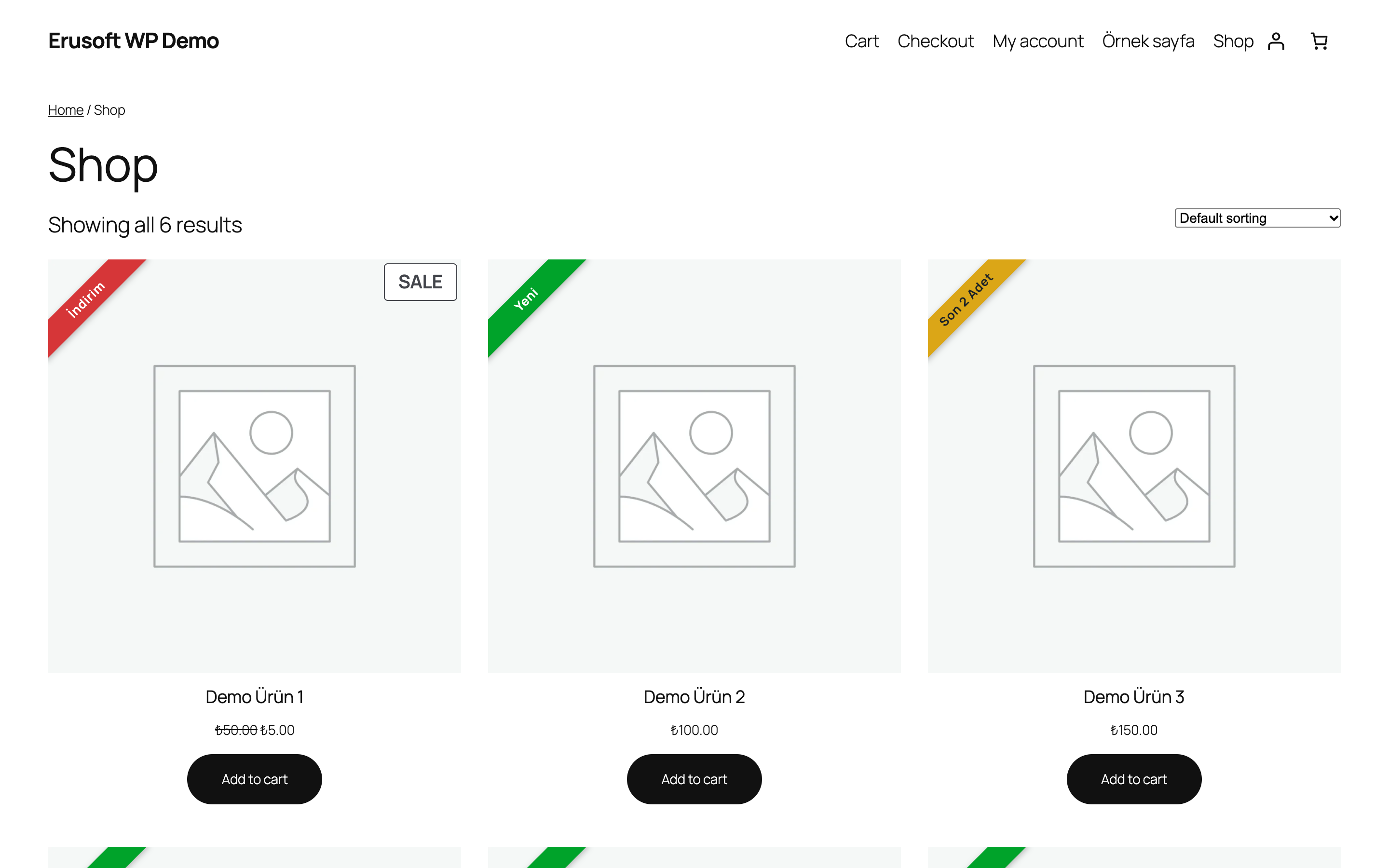Add Demo Ürün 1 to cart
Image resolution: width=1389 pixels, height=868 pixels.
click(254, 779)
